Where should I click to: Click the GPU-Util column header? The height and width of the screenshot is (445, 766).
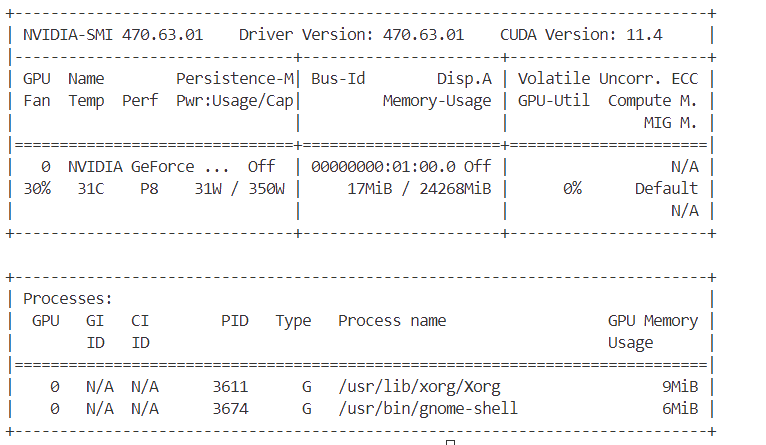tap(553, 100)
